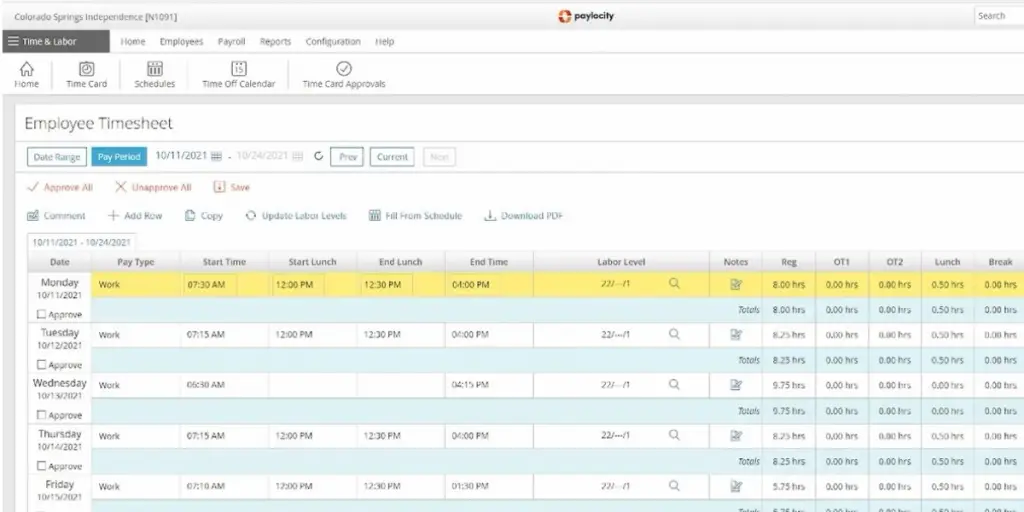Open start date calendar picker icon
The width and height of the screenshot is (1024, 512).
pyautogui.click(x=216, y=156)
